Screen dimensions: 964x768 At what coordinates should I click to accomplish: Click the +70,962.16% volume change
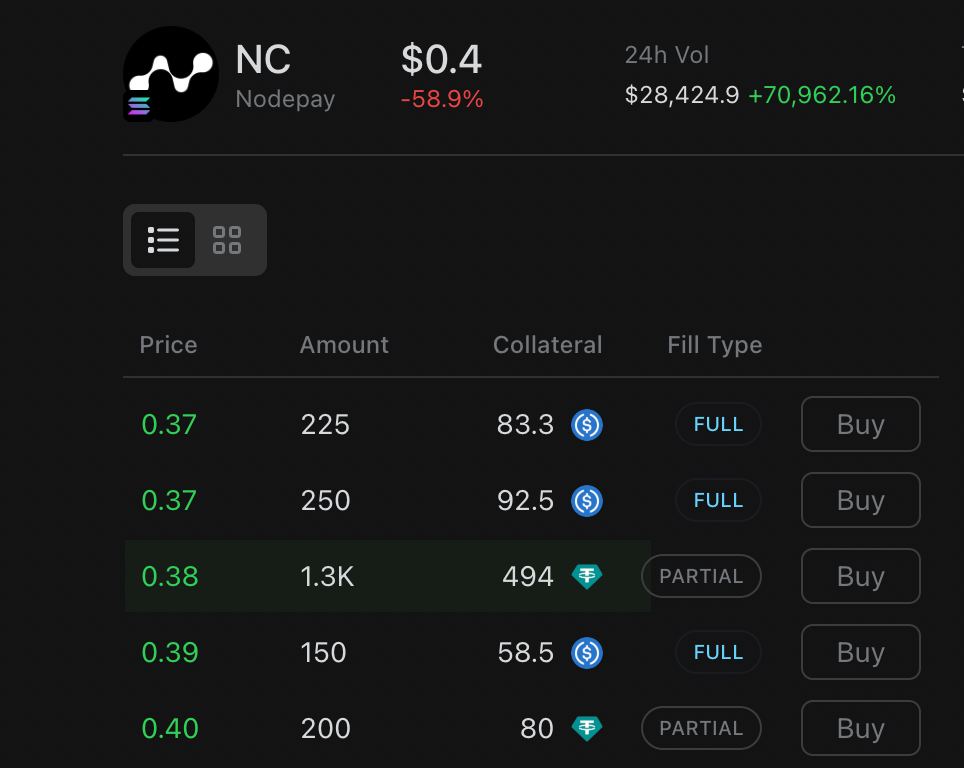pos(822,95)
